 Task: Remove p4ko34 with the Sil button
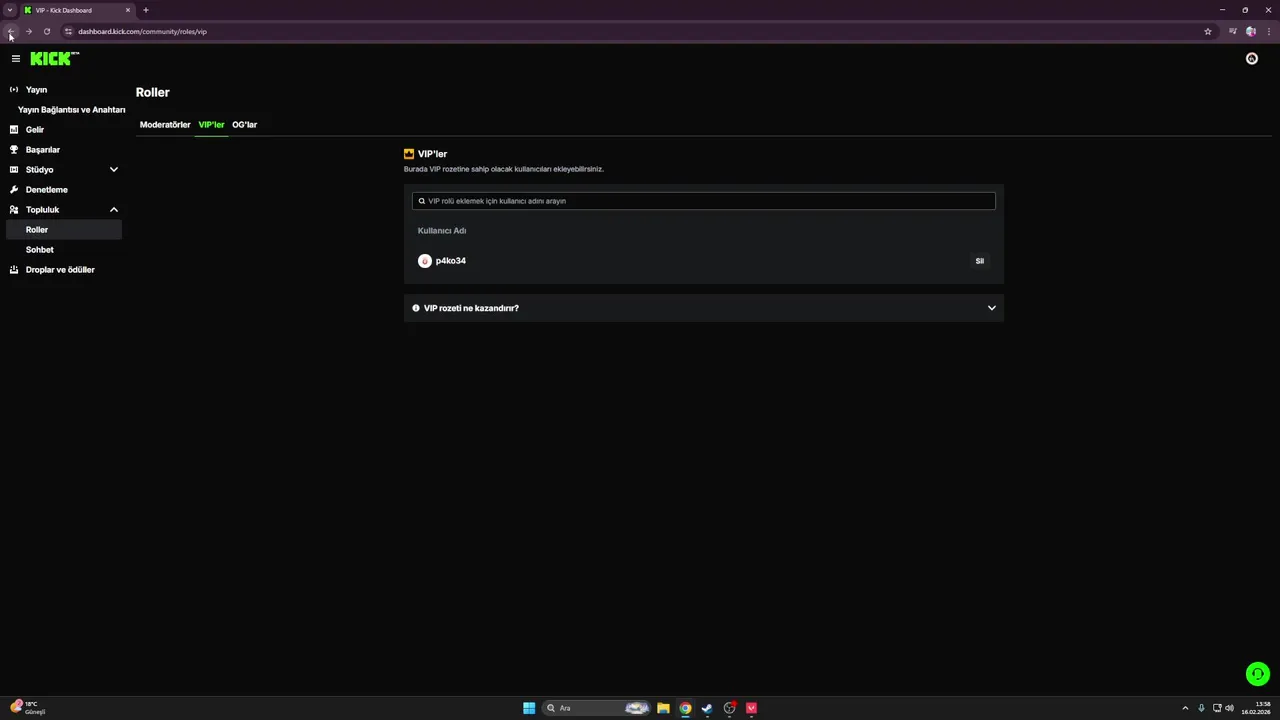[x=980, y=261]
